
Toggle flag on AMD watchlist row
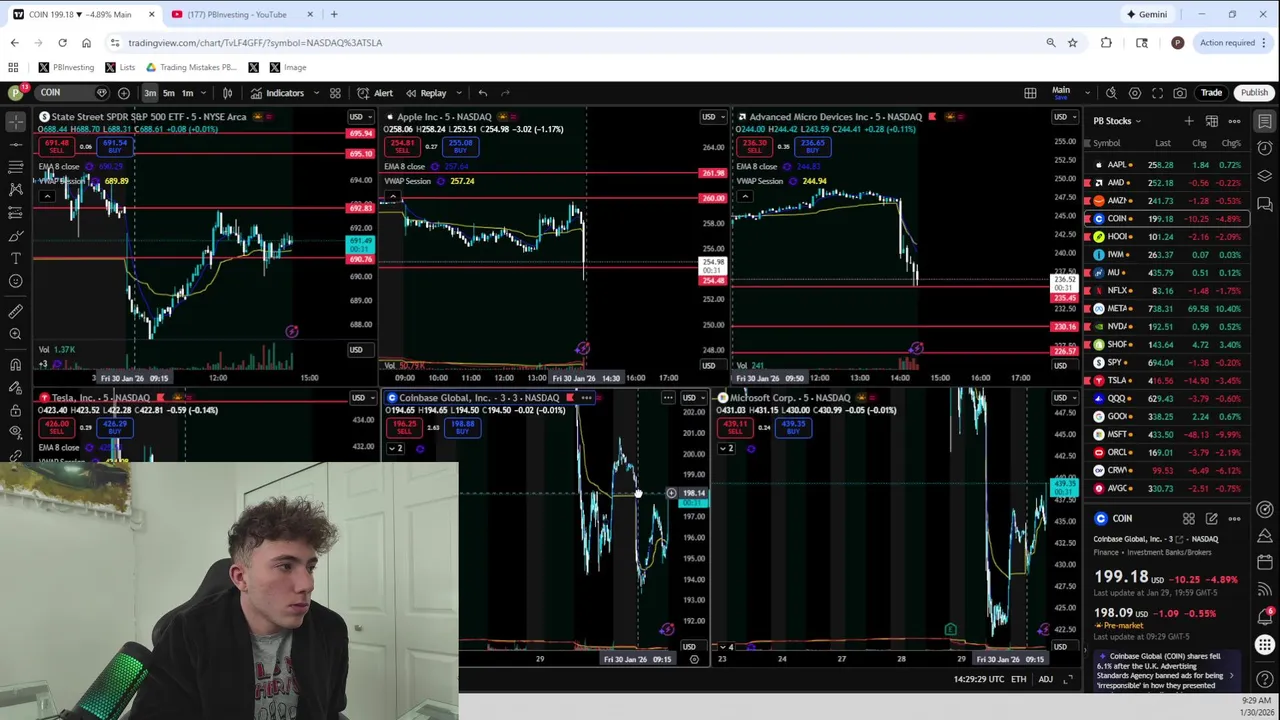(x=1087, y=182)
